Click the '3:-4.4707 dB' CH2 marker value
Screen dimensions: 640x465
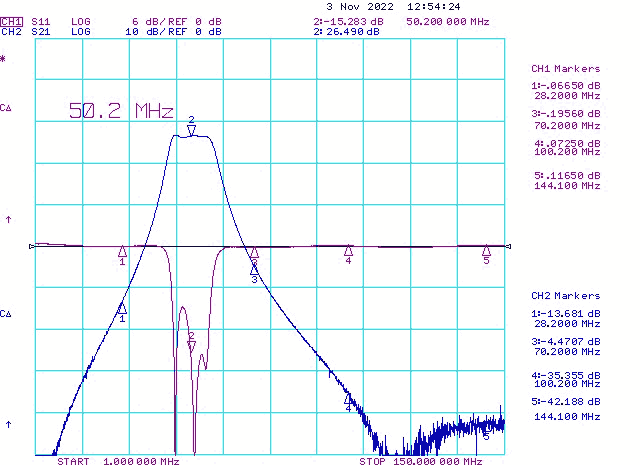coord(566,342)
